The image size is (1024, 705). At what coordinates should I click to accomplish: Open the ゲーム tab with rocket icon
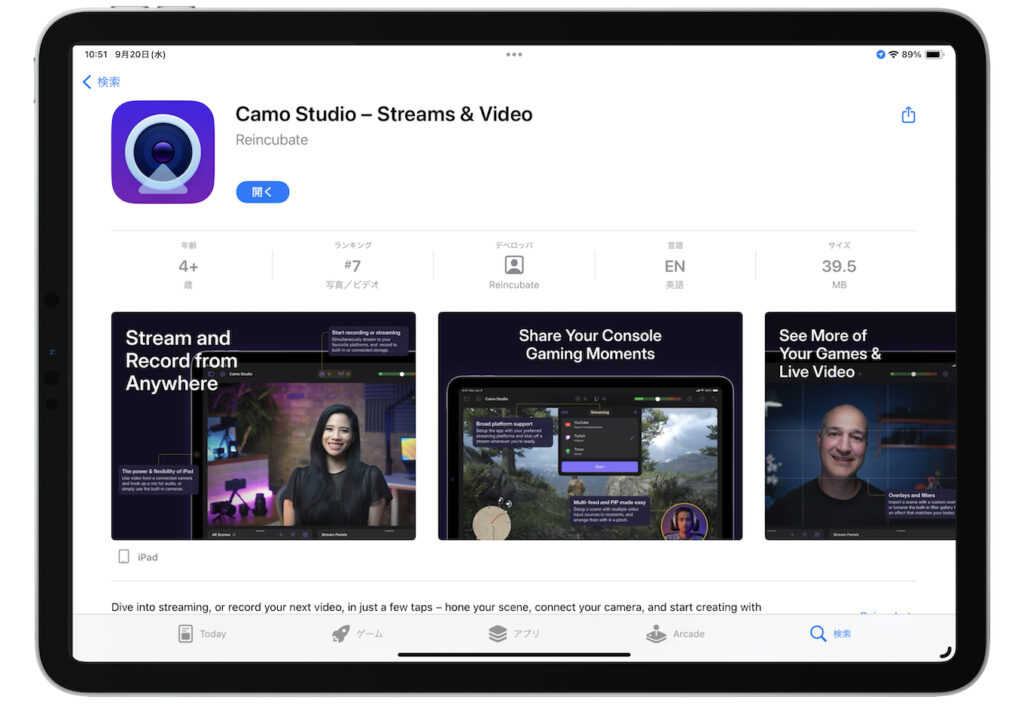pos(357,634)
